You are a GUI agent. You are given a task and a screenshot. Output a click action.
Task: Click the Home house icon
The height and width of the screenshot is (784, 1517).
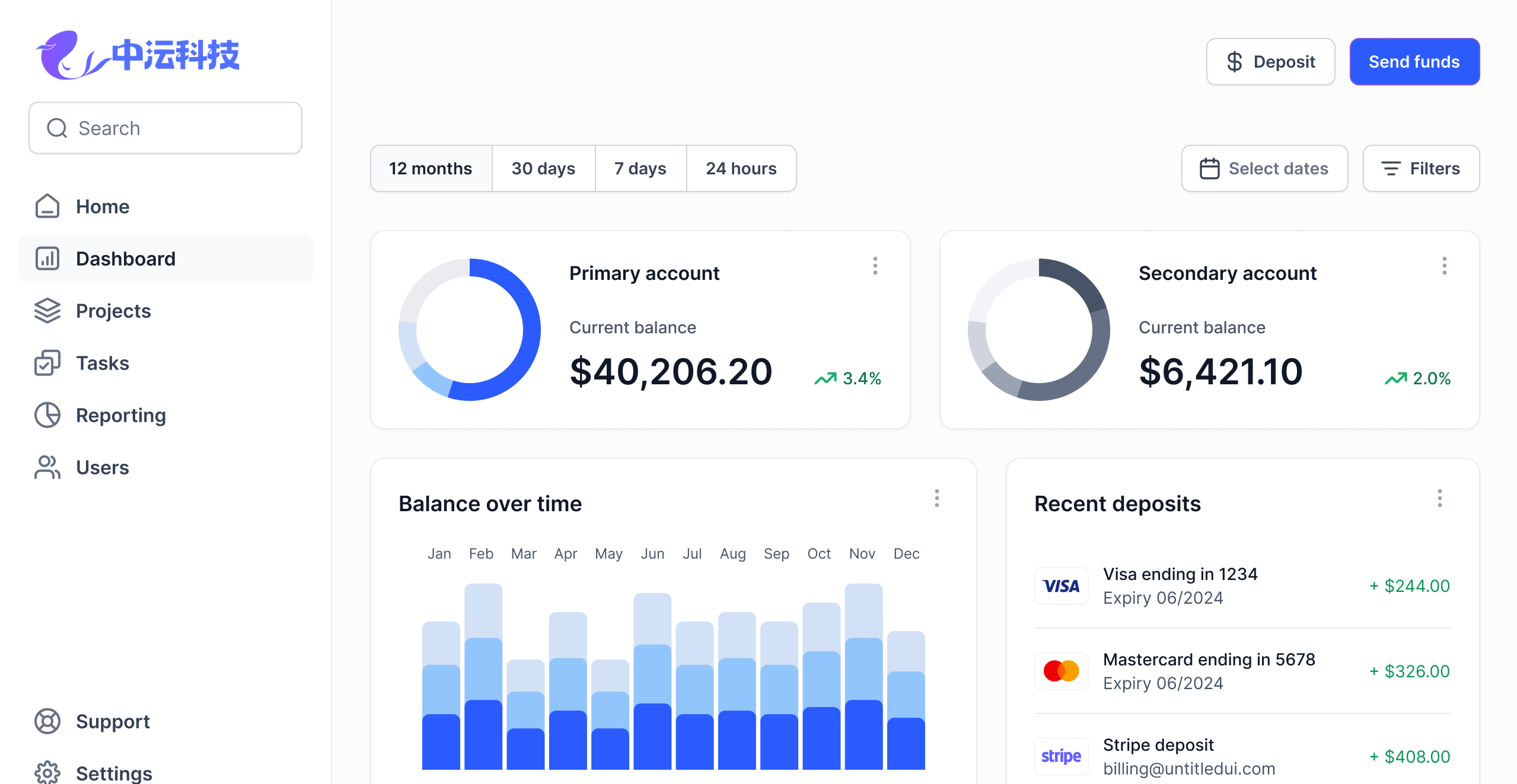point(47,206)
